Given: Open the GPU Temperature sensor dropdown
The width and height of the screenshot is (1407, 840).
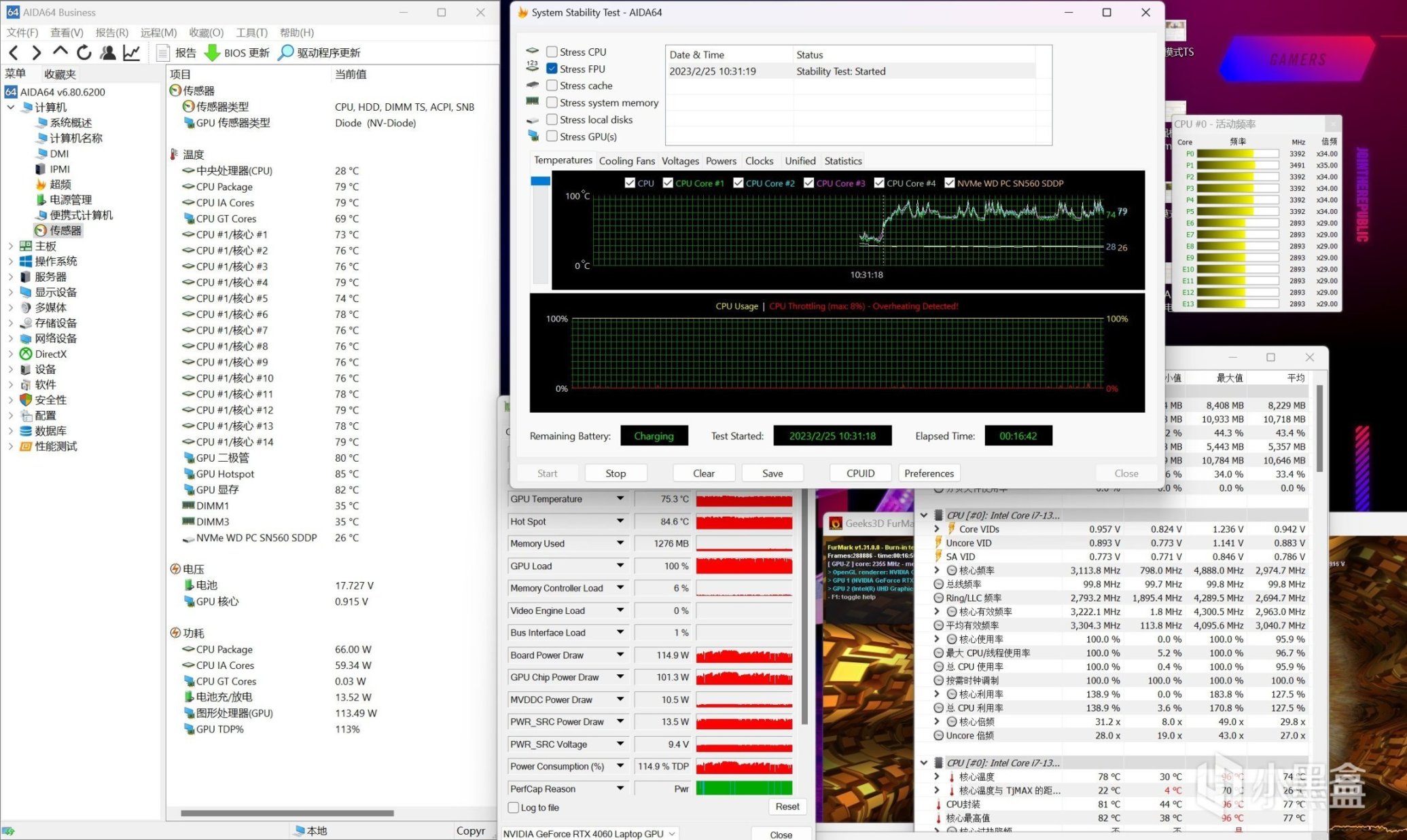Looking at the screenshot, I should coord(620,499).
